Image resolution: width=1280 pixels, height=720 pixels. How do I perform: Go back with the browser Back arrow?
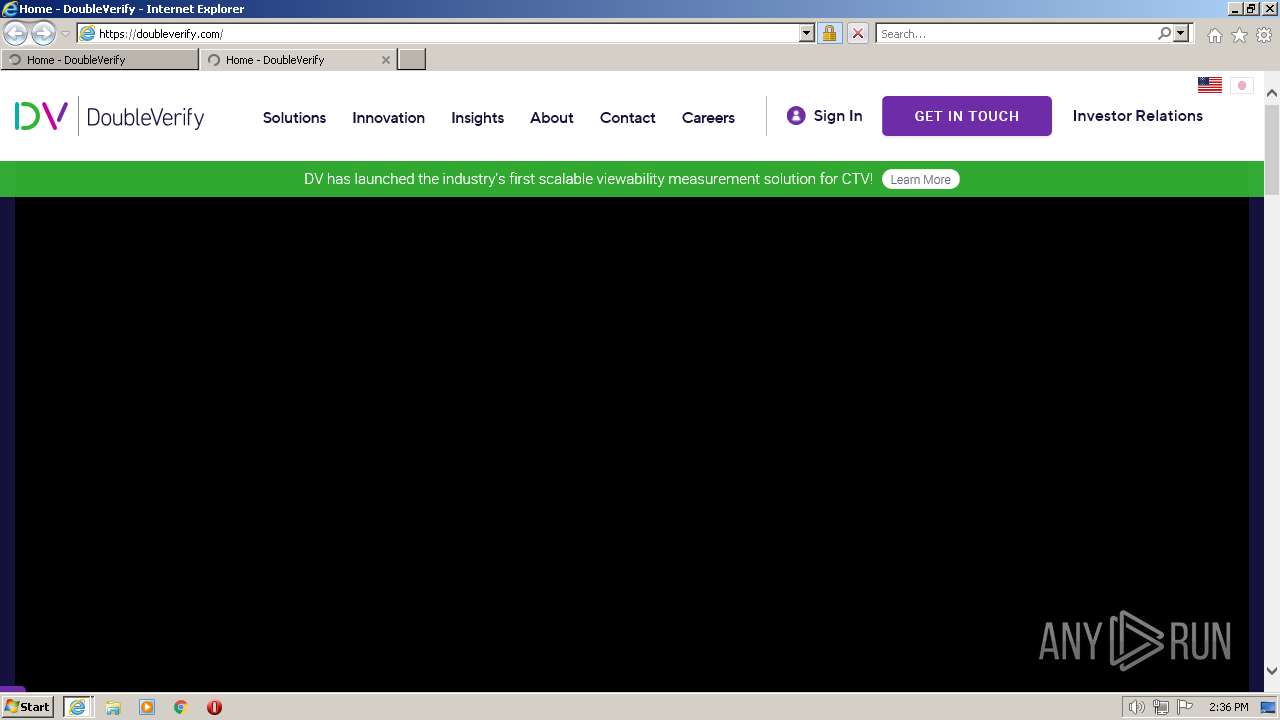[x=16, y=33]
